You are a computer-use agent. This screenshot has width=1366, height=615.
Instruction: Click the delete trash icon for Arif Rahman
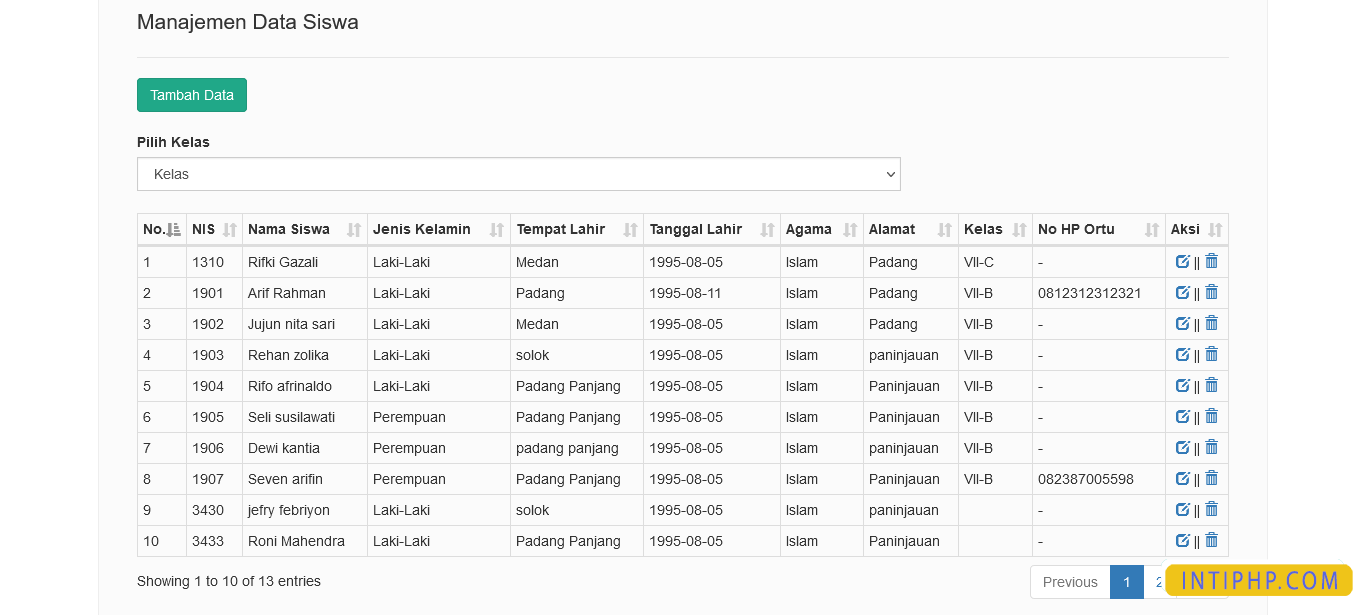(x=1211, y=292)
